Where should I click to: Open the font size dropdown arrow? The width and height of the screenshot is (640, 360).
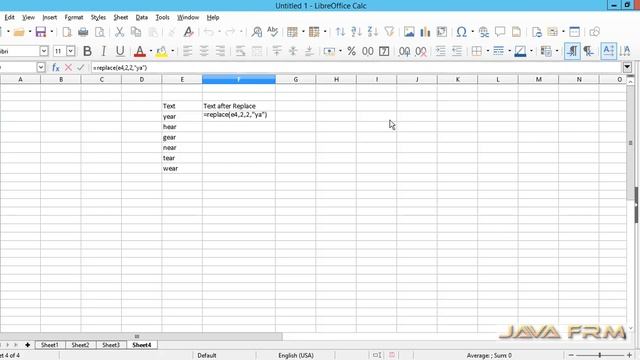pos(71,51)
